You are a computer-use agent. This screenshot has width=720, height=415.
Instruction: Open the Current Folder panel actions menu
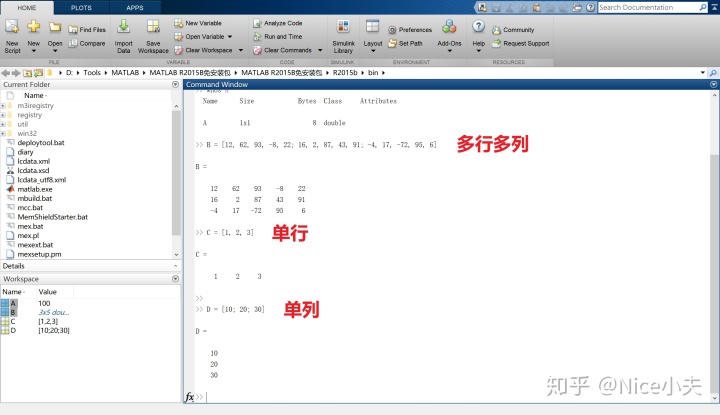pyautogui.click(x=175, y=84)
